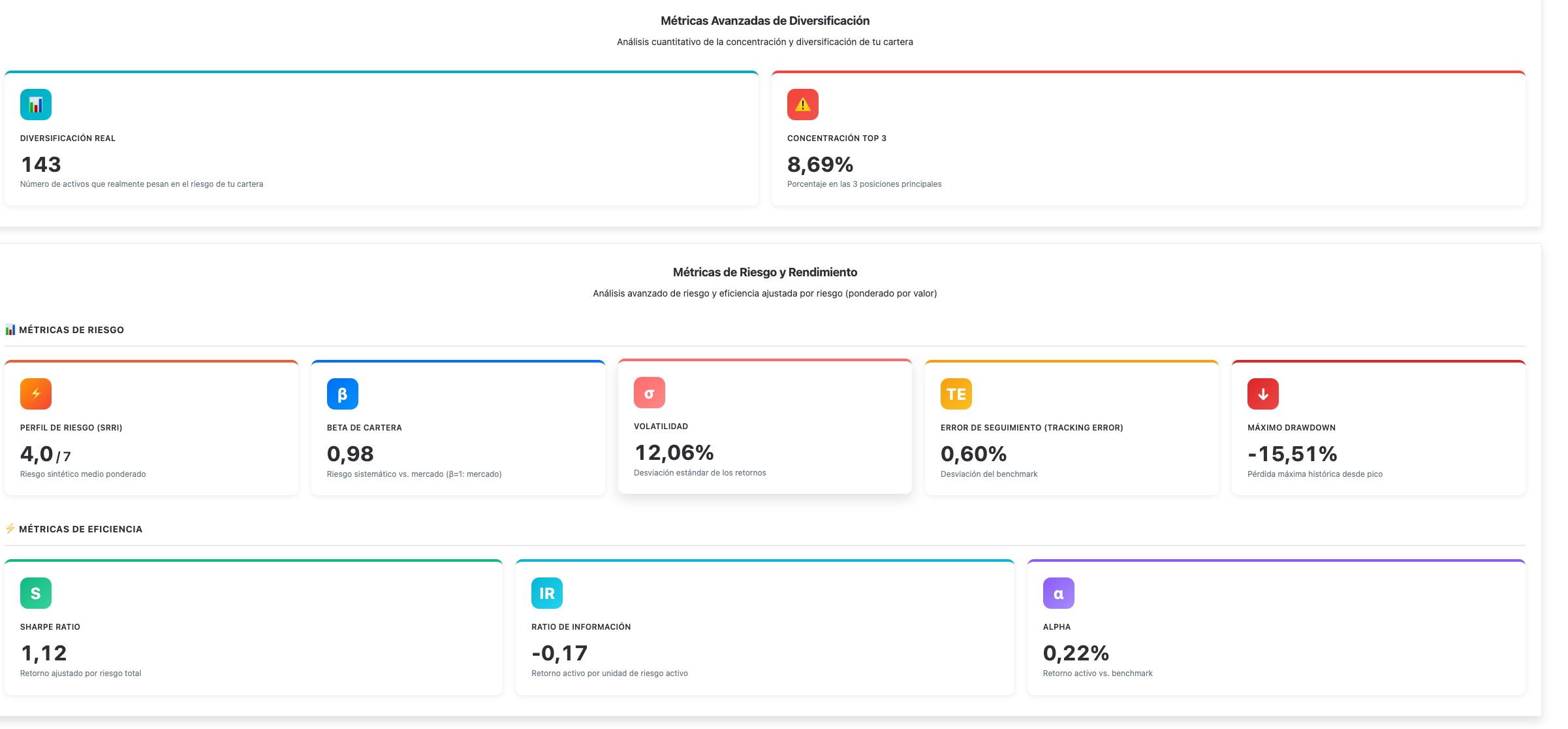Click the Beta de Cartera label
This screenshot has height=729, width=1568.
[x=364, y=428]
